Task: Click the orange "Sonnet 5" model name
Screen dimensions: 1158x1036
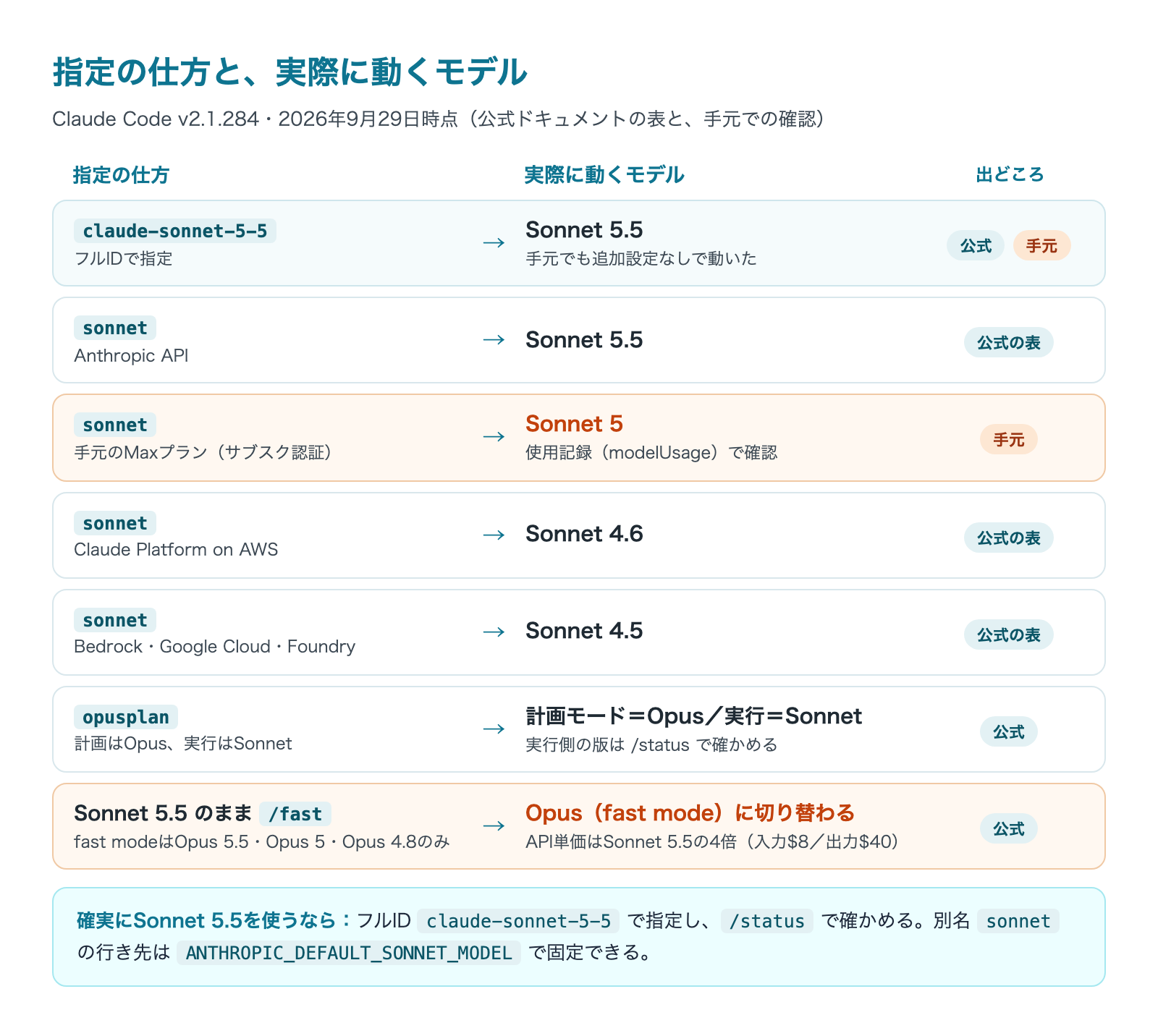Action: [x=574, y=424]
